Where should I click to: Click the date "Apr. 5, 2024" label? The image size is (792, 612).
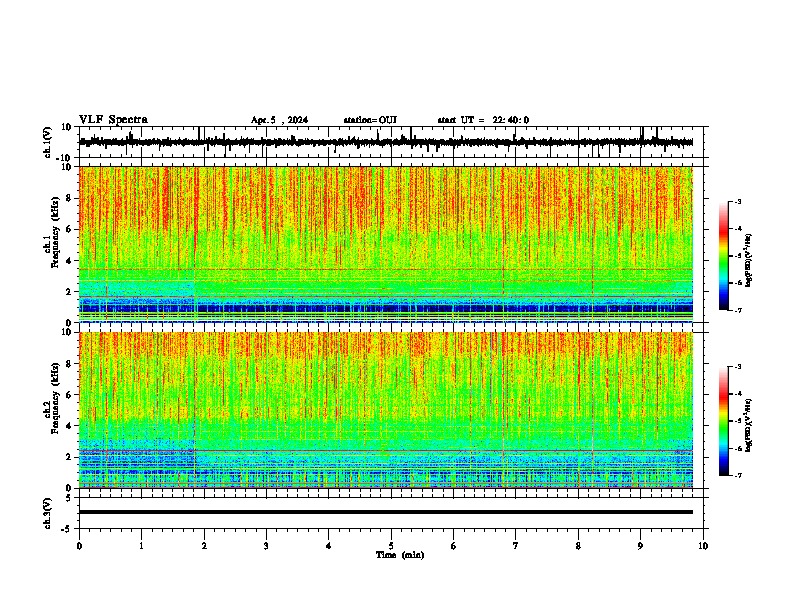click(x=279, y=120)
